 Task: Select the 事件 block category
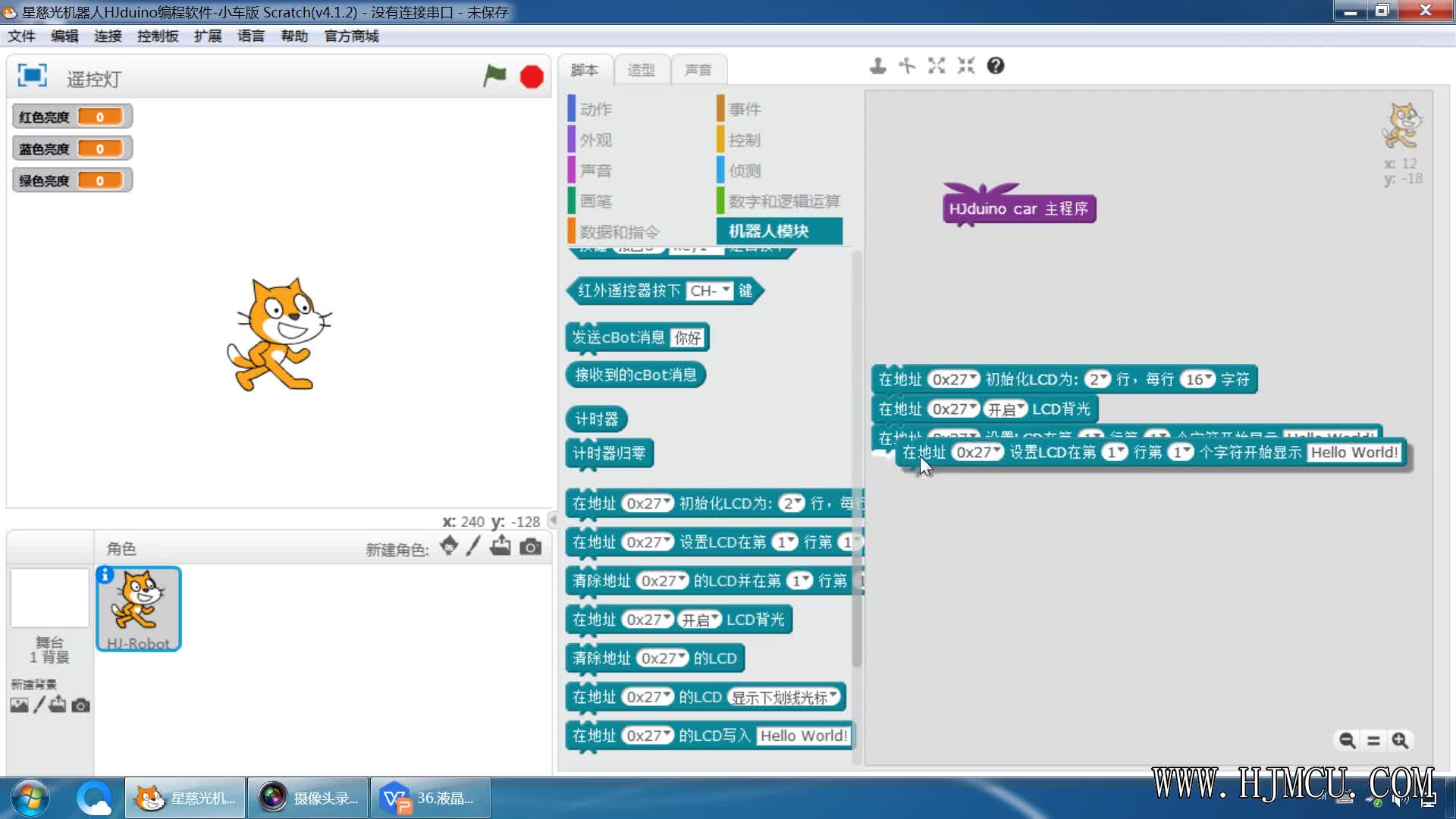(744, 109)
